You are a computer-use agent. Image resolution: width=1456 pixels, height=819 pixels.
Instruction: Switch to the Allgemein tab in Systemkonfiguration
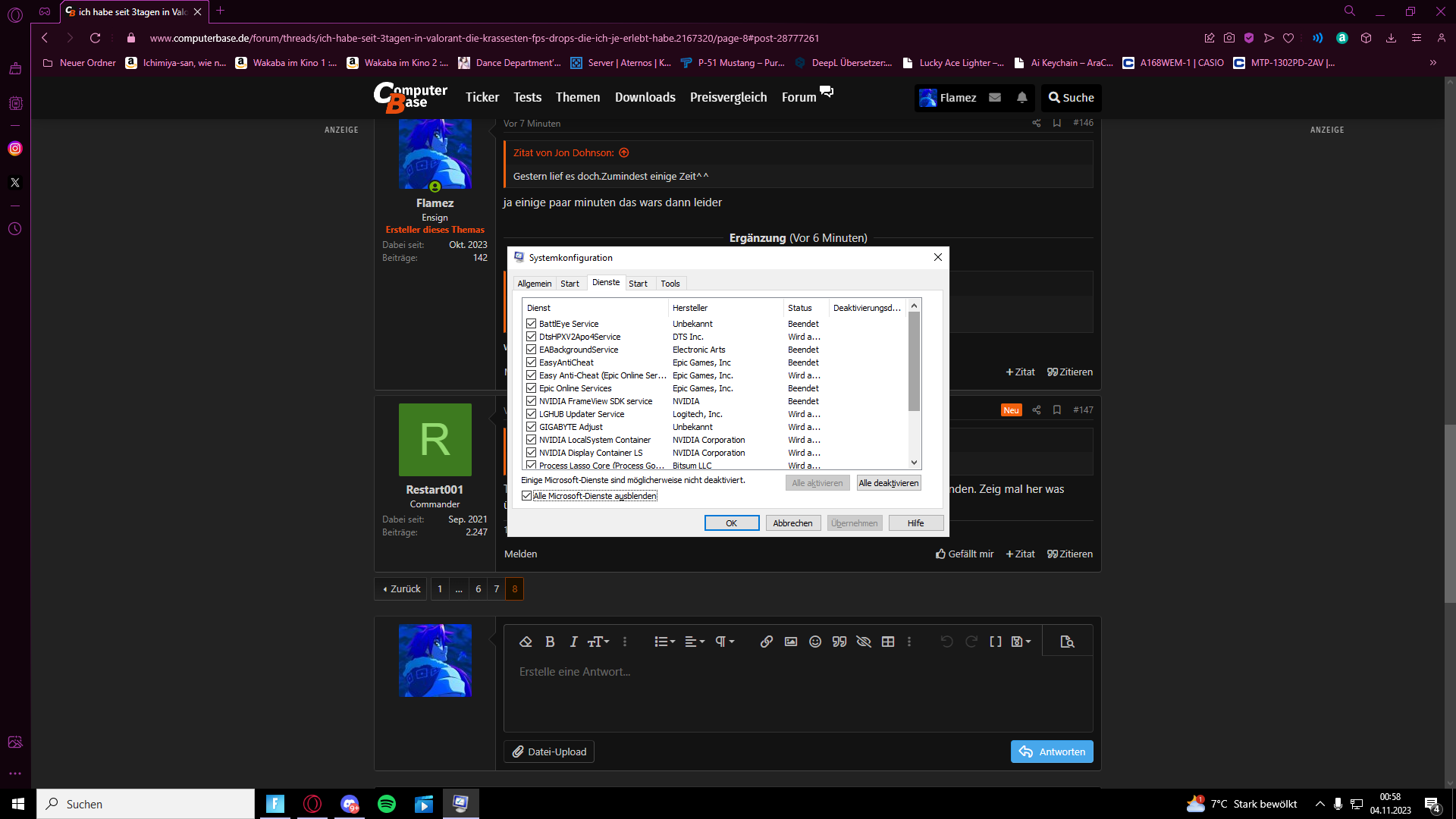pyautogui.click(x=535, y=284)
